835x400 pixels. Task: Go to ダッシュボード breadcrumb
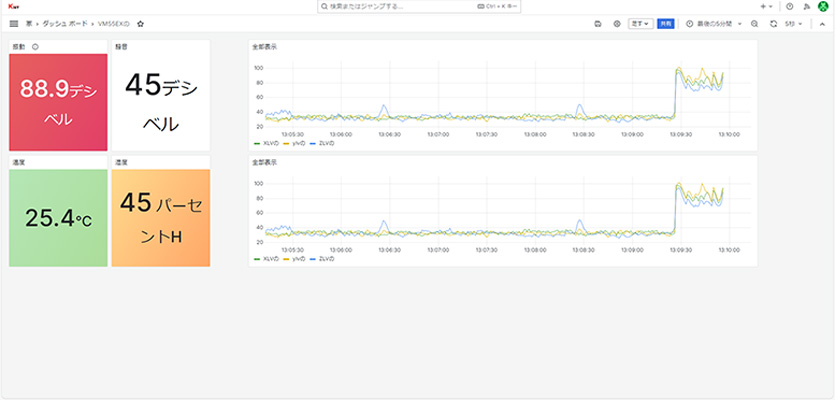click(x=65, y=23)
